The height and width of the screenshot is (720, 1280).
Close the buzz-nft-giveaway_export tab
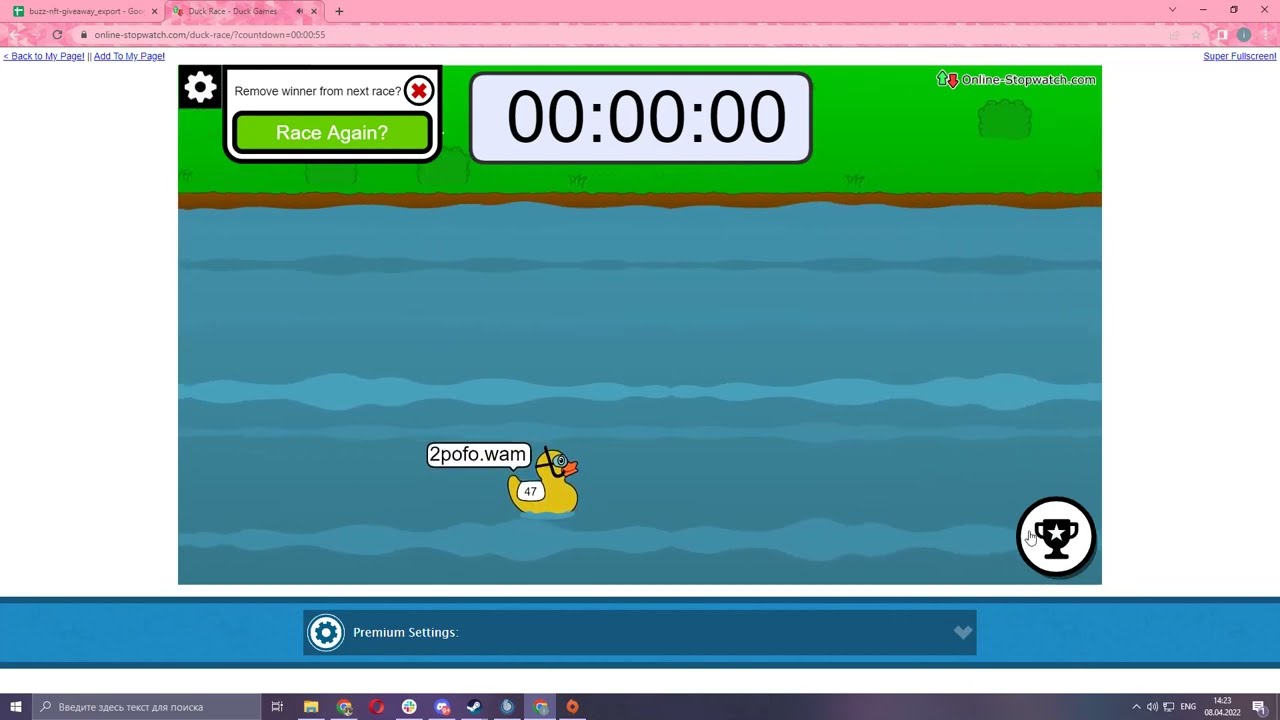(x=154, y=11)
